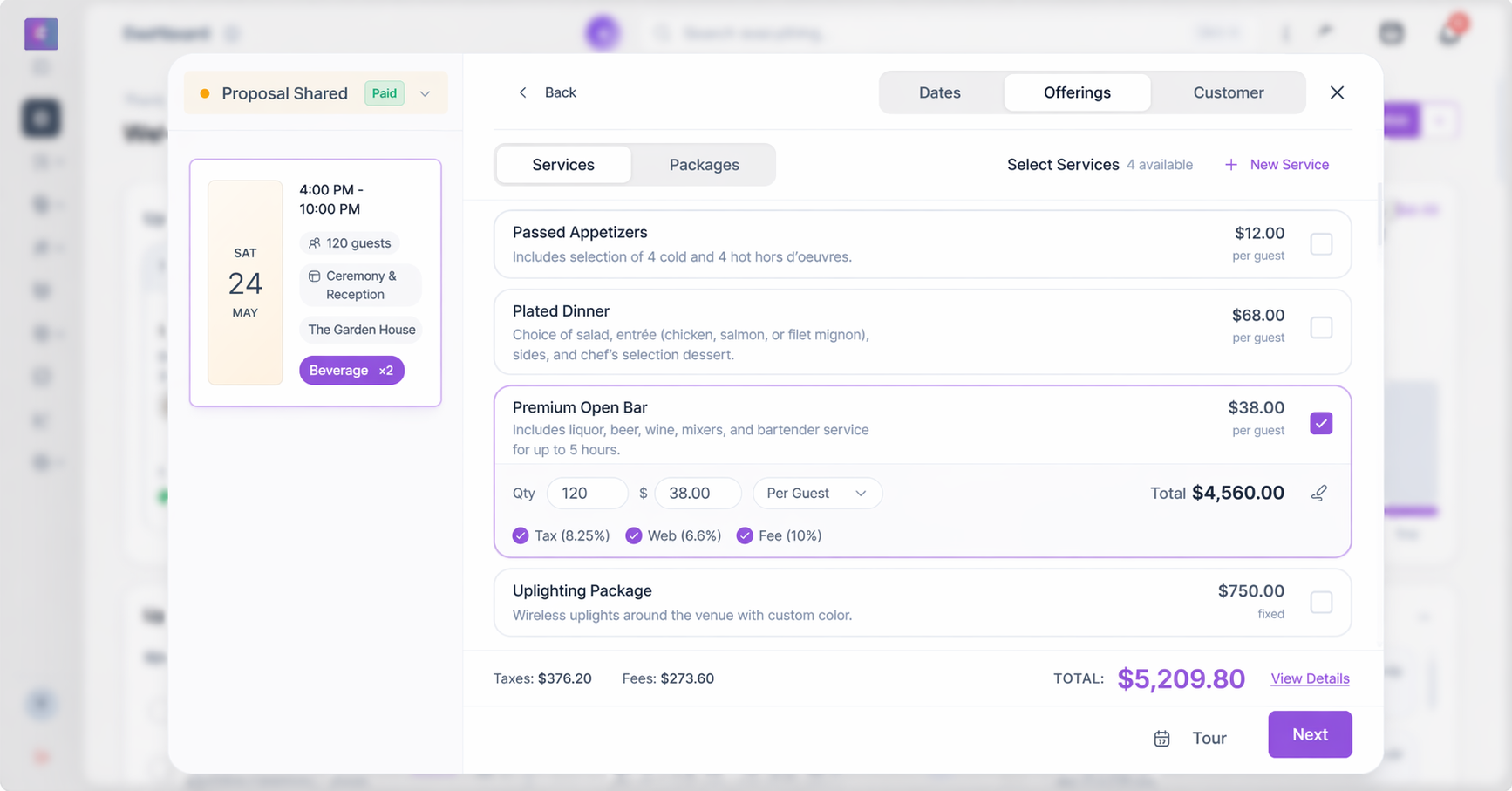
Task: Select the Offerings tab
Action: click(1077, 92)
